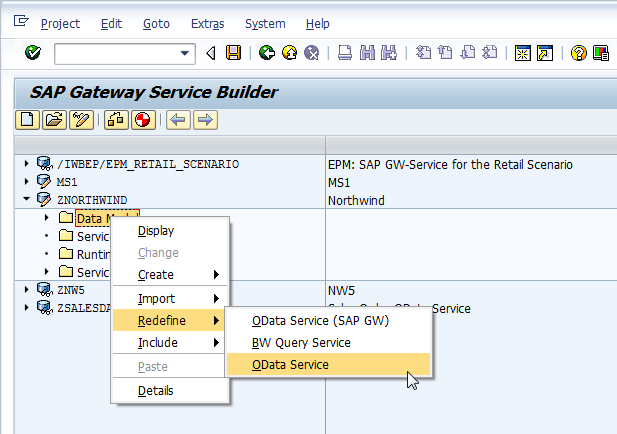The image size is (617, 434).
Task: Click the Customize Local Layout icon
Action: 601,53
